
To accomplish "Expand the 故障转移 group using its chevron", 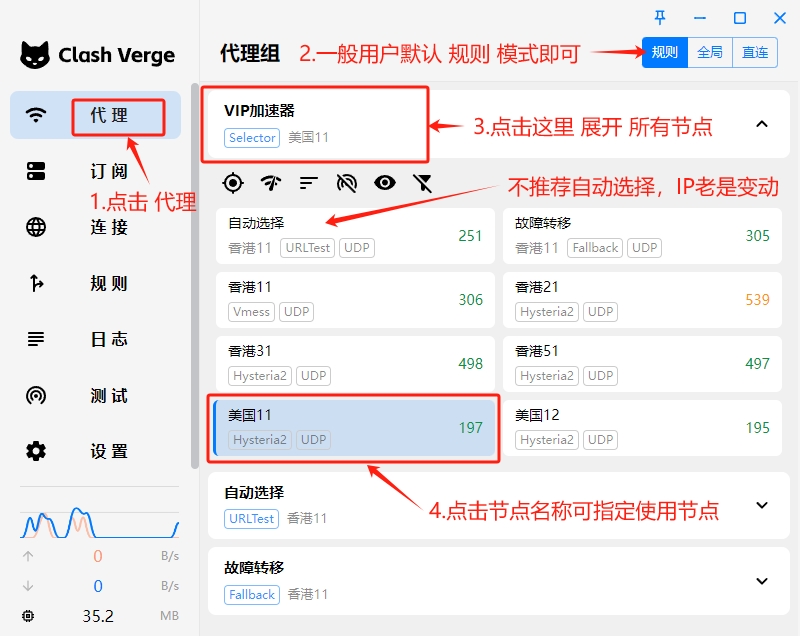I will 762,581.
